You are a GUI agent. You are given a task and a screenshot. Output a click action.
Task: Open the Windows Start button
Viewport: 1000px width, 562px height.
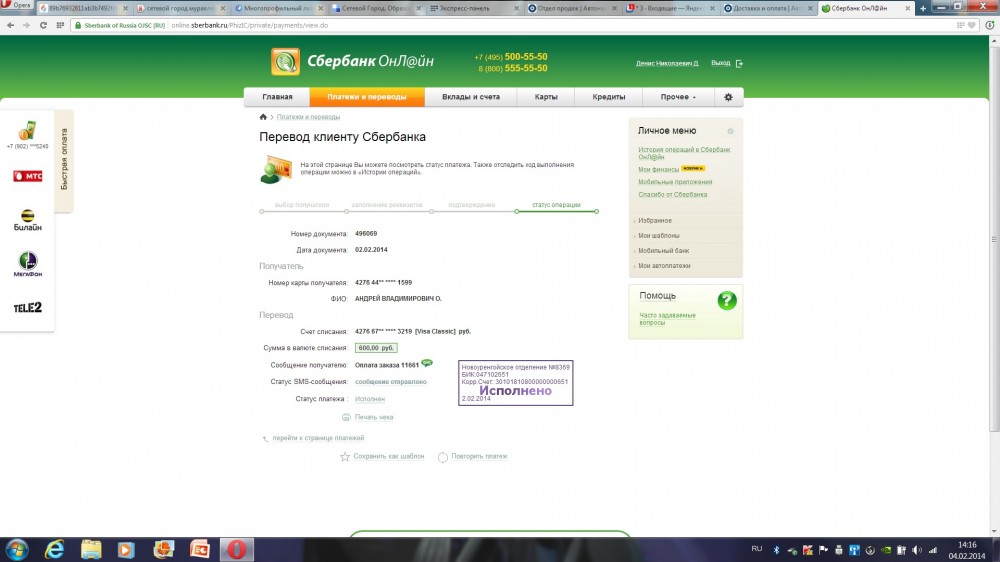(17, 549)
